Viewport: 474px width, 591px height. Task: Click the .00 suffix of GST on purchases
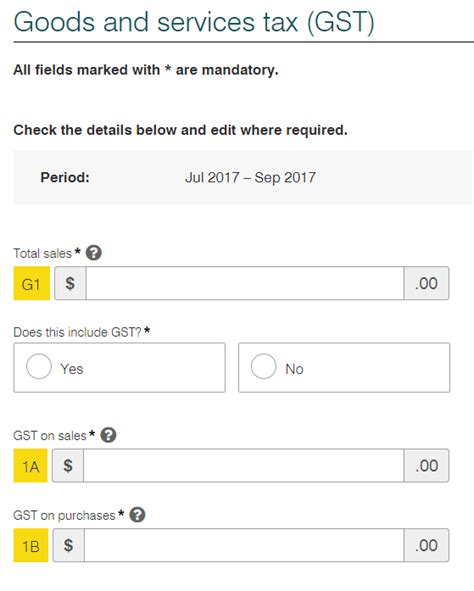pos(427,545)
